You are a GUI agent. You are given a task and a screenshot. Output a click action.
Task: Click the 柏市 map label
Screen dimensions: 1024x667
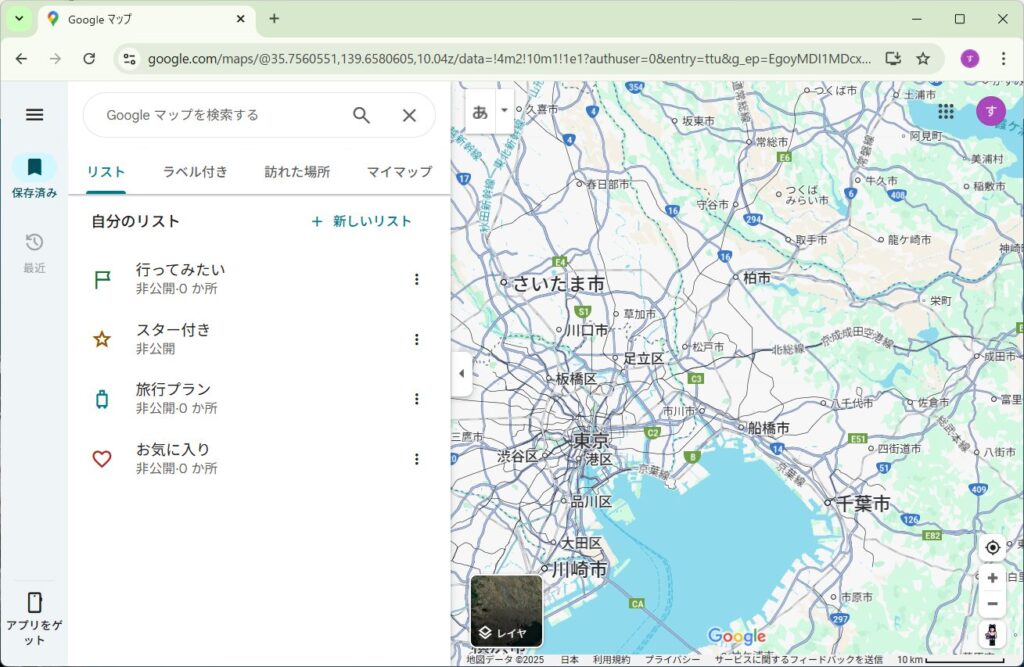point(757,278)
